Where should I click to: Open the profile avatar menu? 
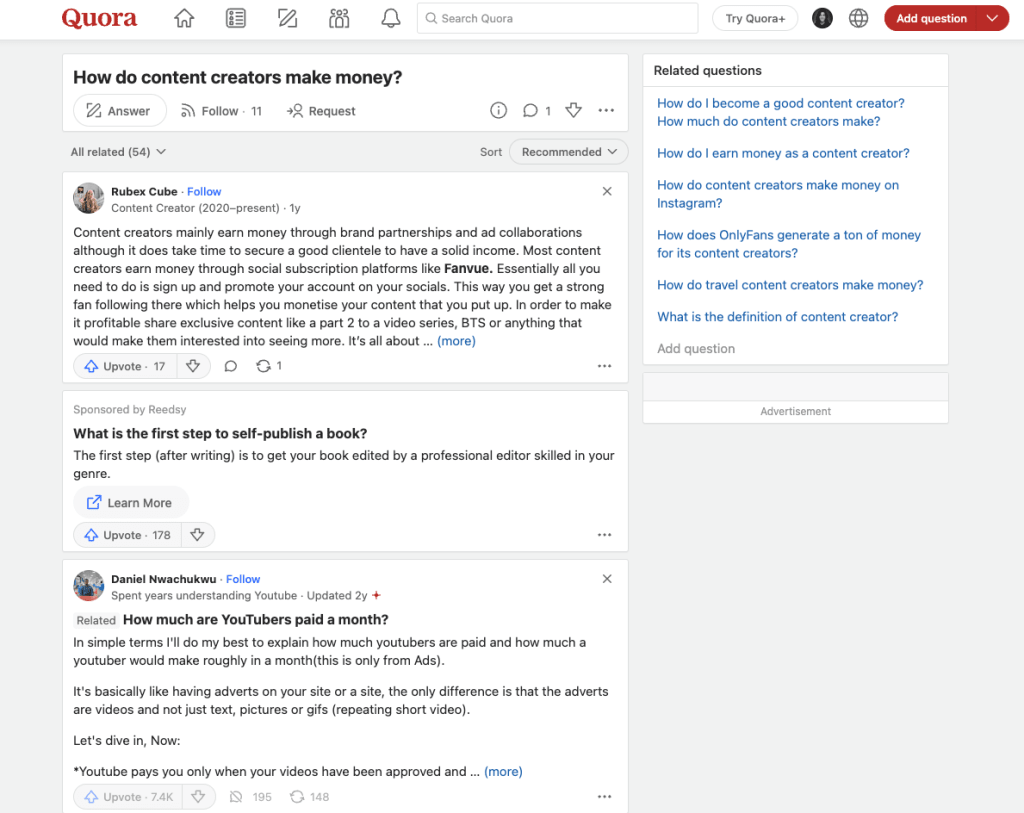[822, 18]
